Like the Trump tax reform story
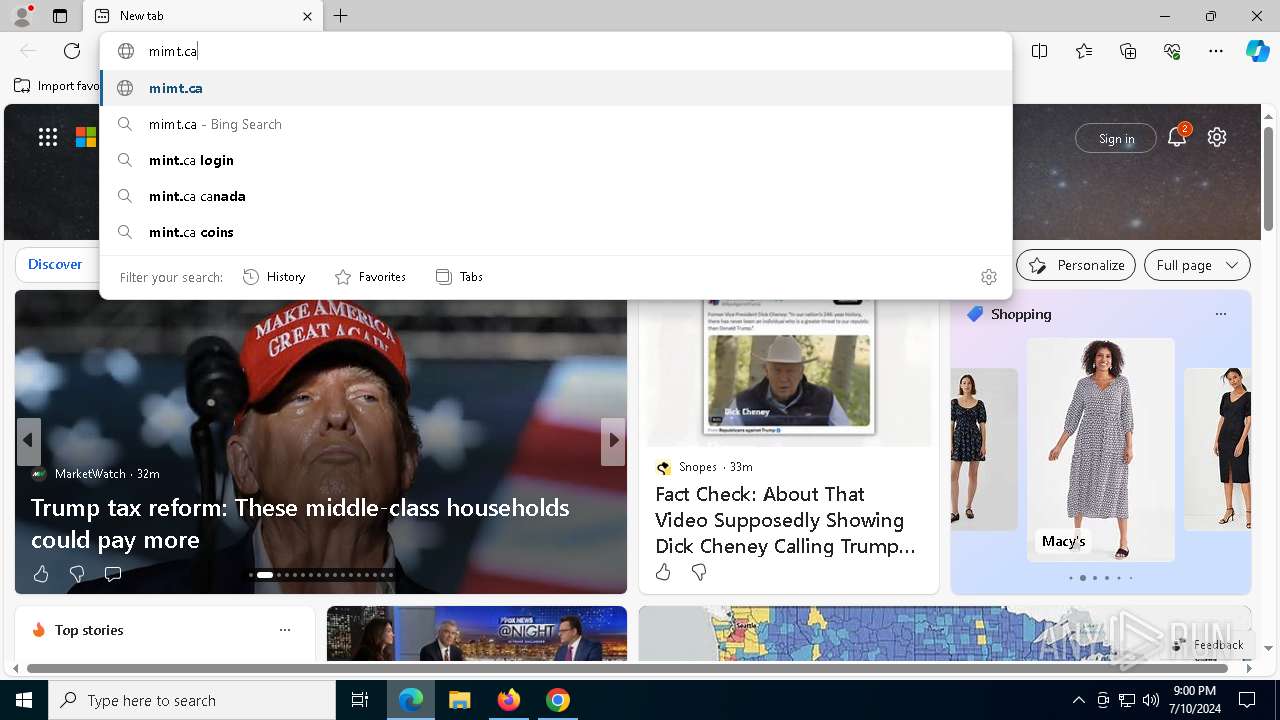 click(41, 574)
